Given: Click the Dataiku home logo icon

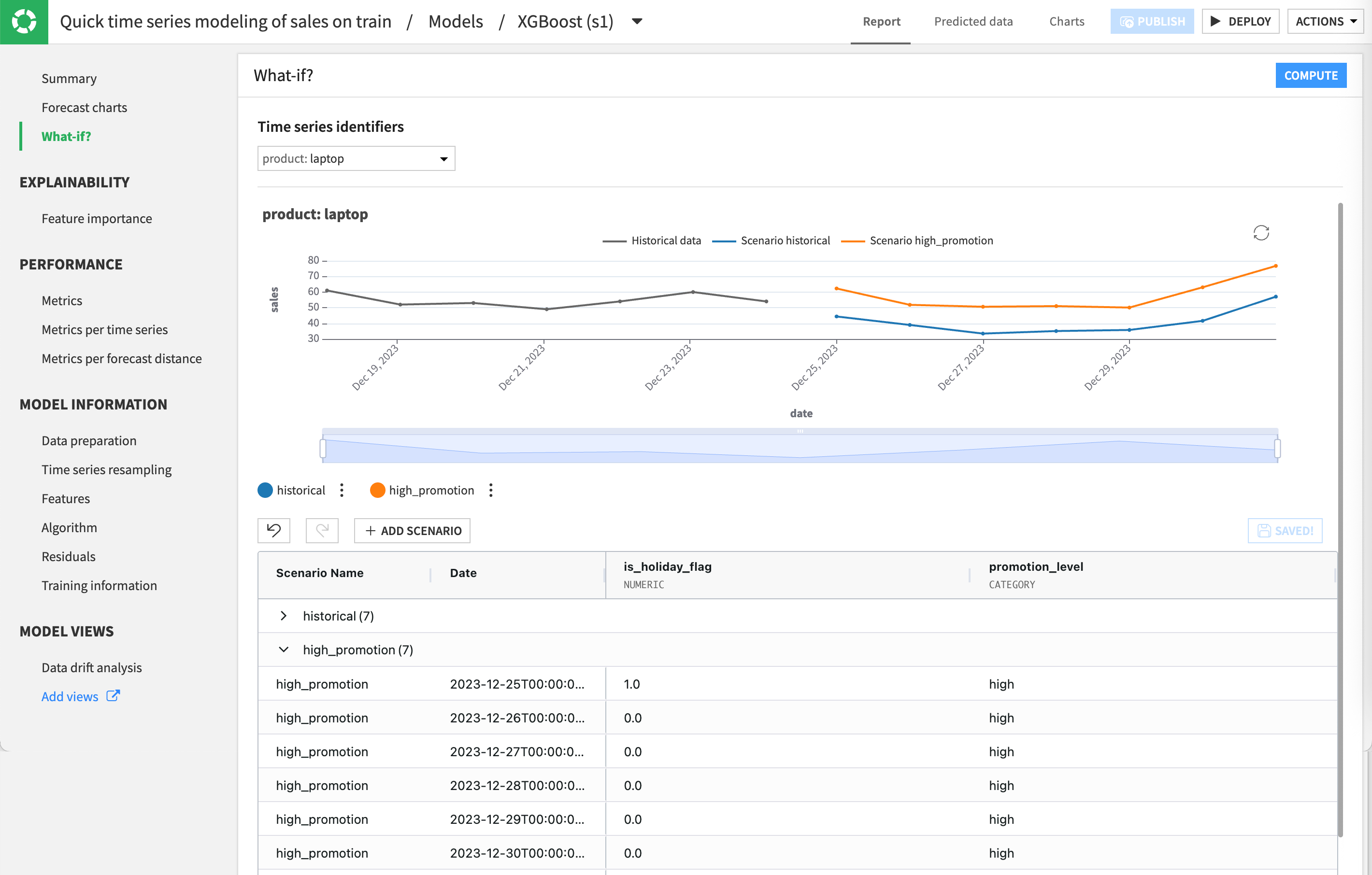Looking at the screenshot, I should 24,22.
